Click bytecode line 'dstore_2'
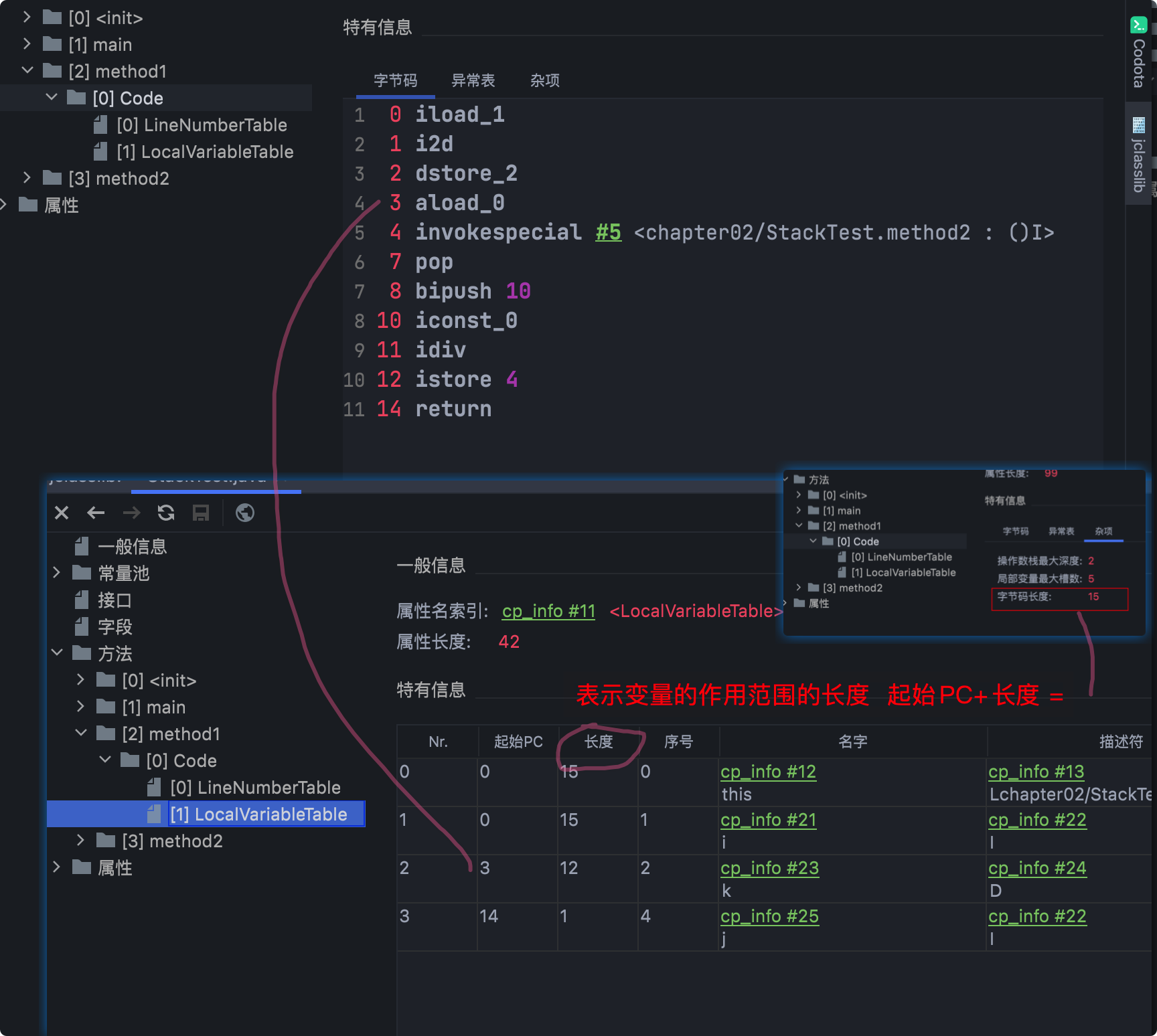The height and width of the screenshot is (1036, 1157). click(x=466, y=173)
